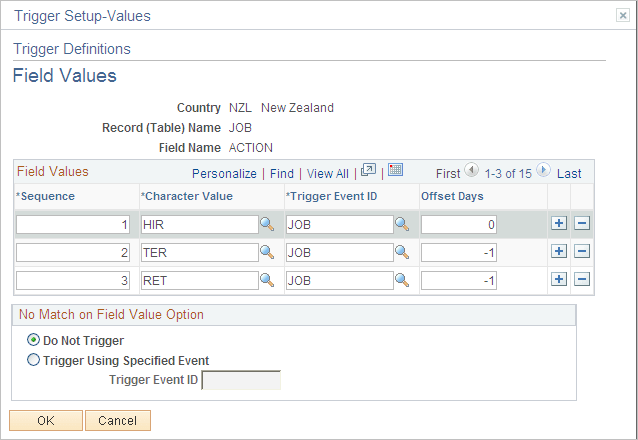Edit Offset Days field in RET row
This screenshot has width=638, height=440.
[459, 281]
